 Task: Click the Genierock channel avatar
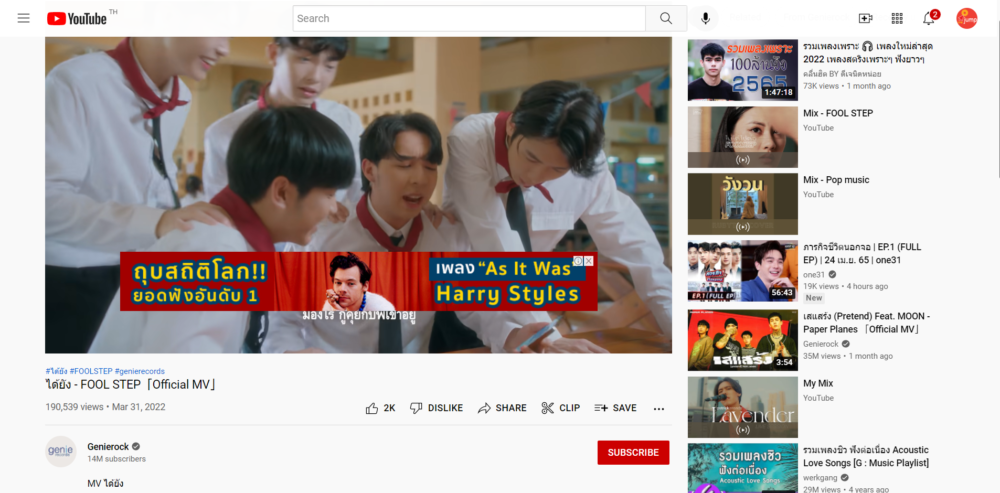tap(61, 452)
